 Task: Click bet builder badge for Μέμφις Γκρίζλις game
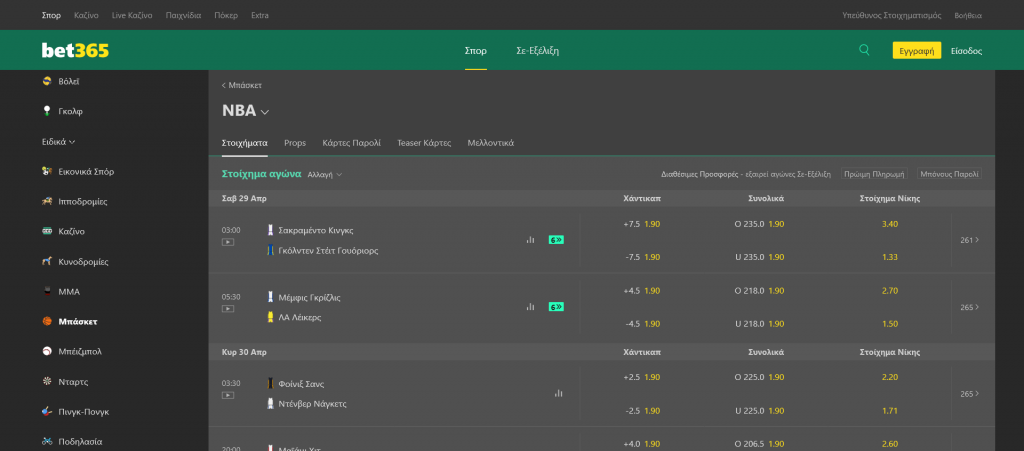(556, 307)
